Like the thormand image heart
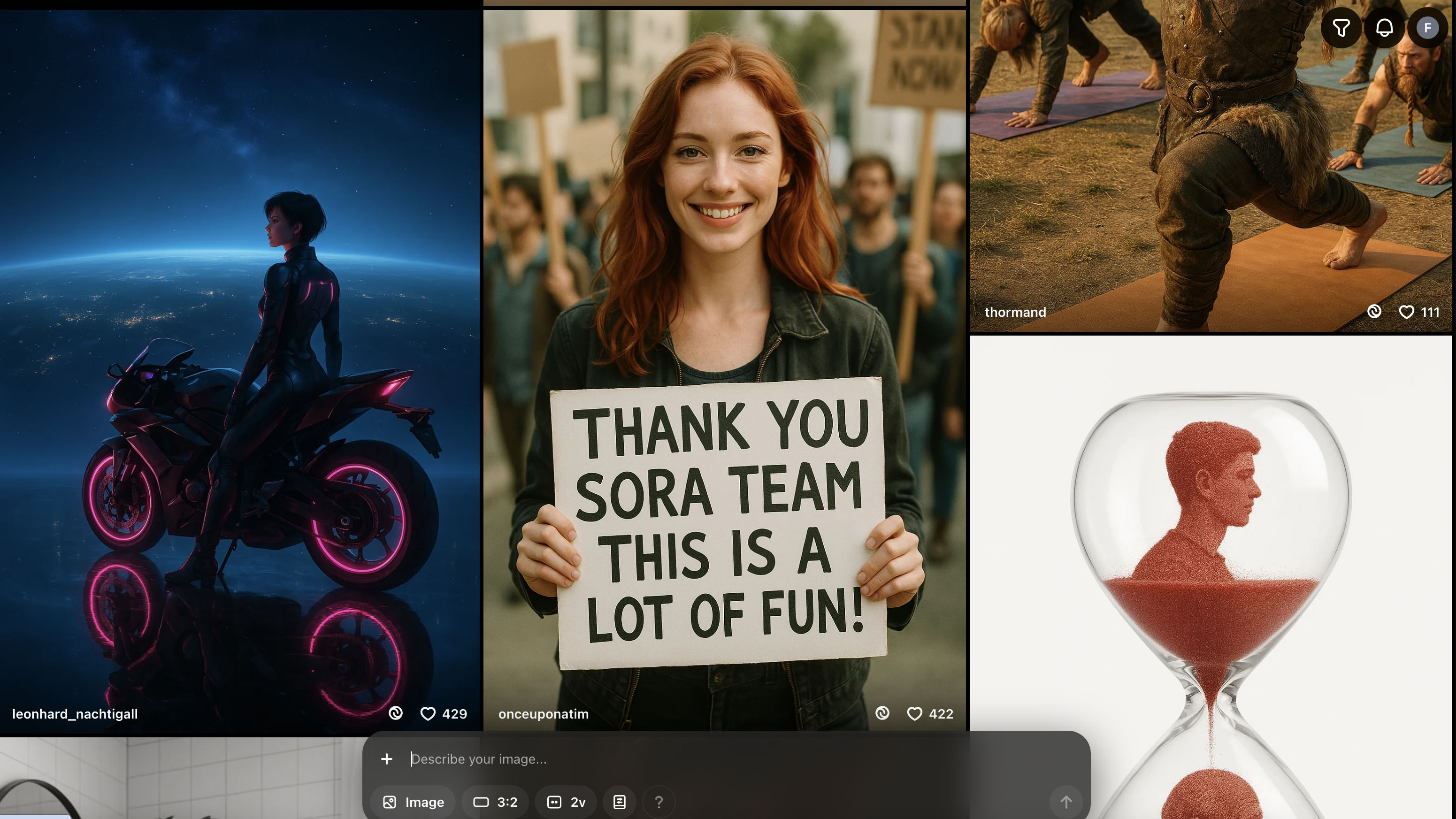Image resolution: width=1456 pixels, height=819 pixels. 1406,312
